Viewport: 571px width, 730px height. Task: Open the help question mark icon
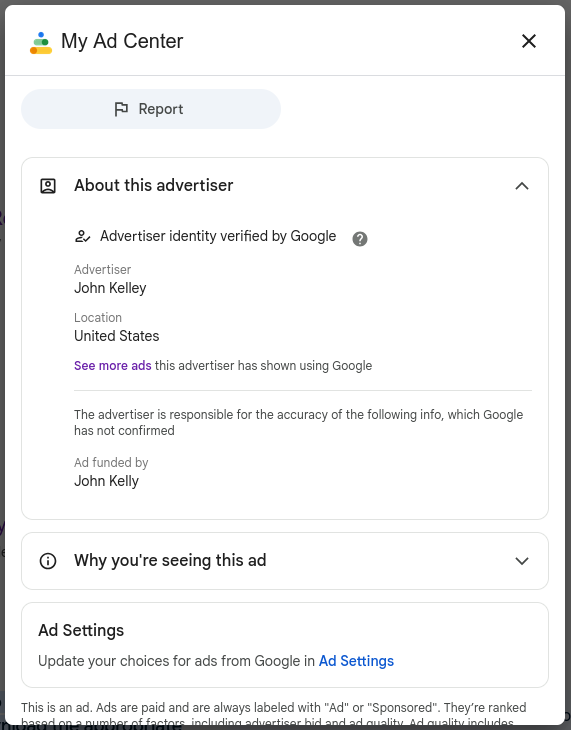pyautogui.click(x=360, y=239)
